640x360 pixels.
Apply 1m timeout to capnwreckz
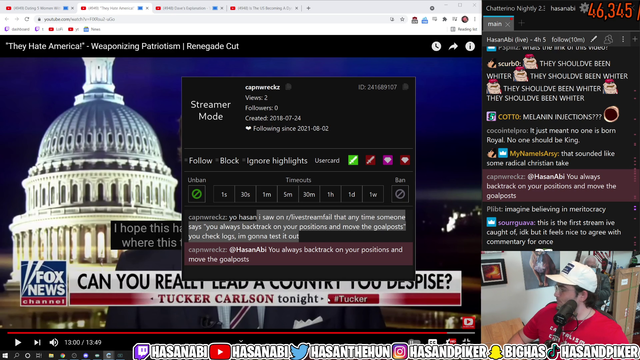click(x=267, y=194)
